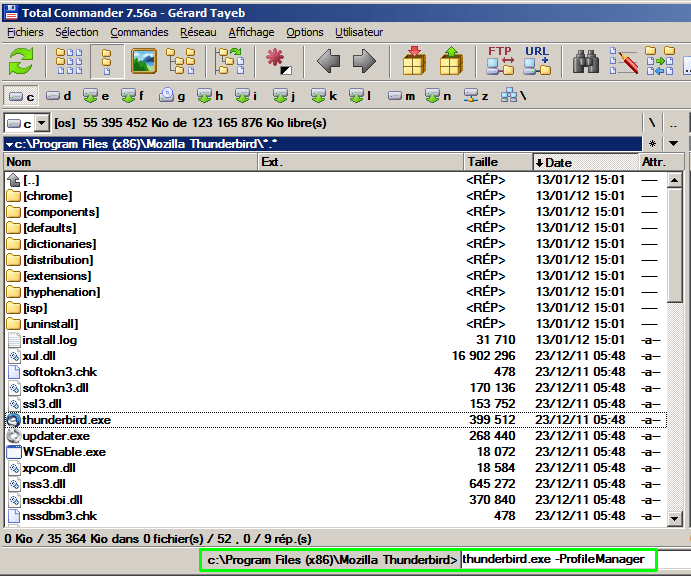Screen dimensions: 691x576
Task: Select the nssckbi.dll file
Action: tap(336, 500)
